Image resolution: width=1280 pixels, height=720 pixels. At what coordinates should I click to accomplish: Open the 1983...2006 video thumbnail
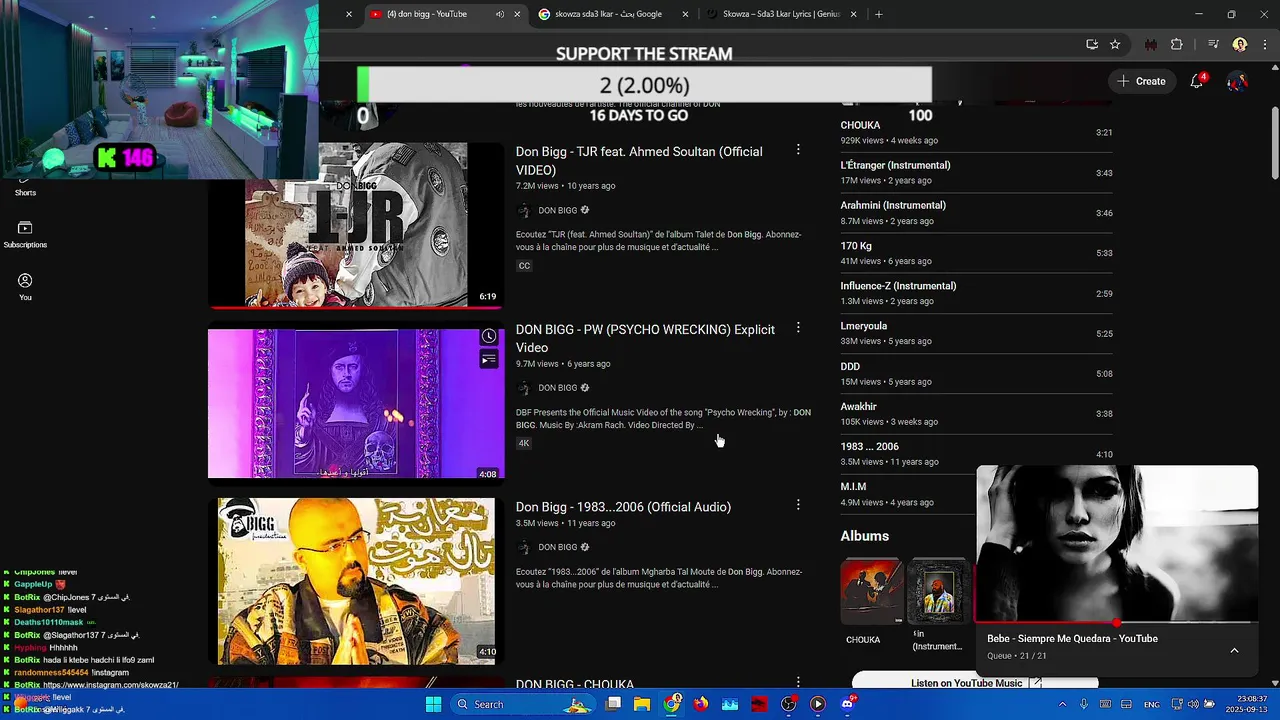pyautogui.click(x=356, y=581)
